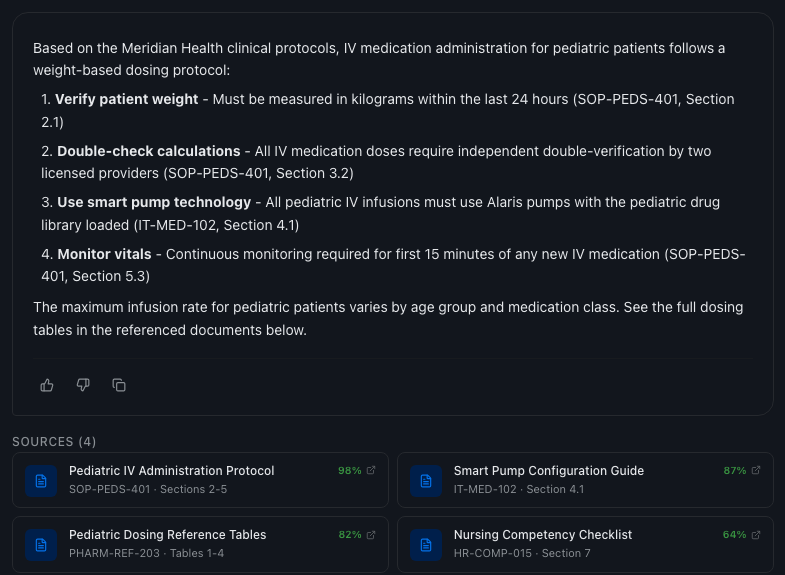
Task: Open the Smart Pump Configuration Guide source title
Action: pos(548,471)
